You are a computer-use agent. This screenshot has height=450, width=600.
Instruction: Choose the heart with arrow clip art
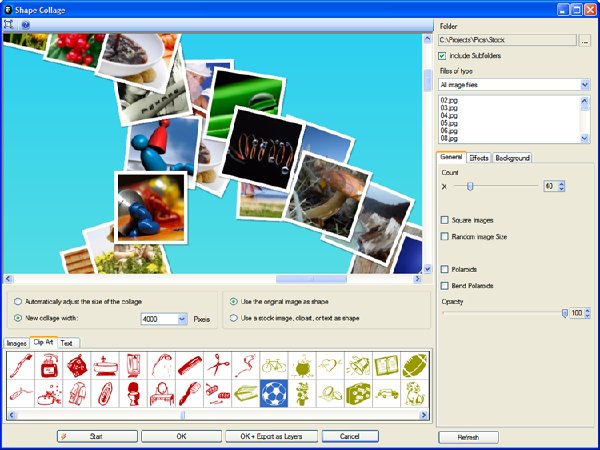coord(330,365)
